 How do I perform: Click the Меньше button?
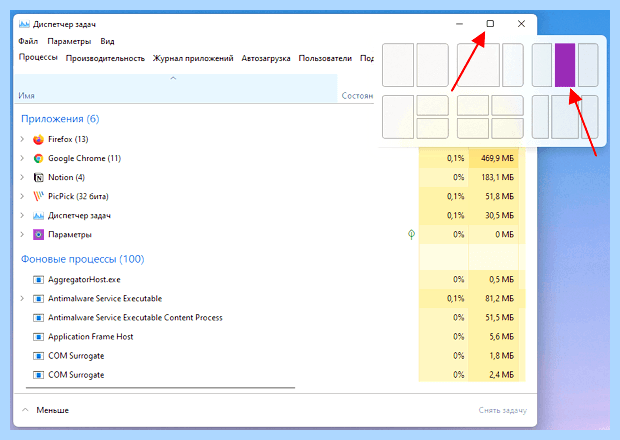tap(52, 410)
